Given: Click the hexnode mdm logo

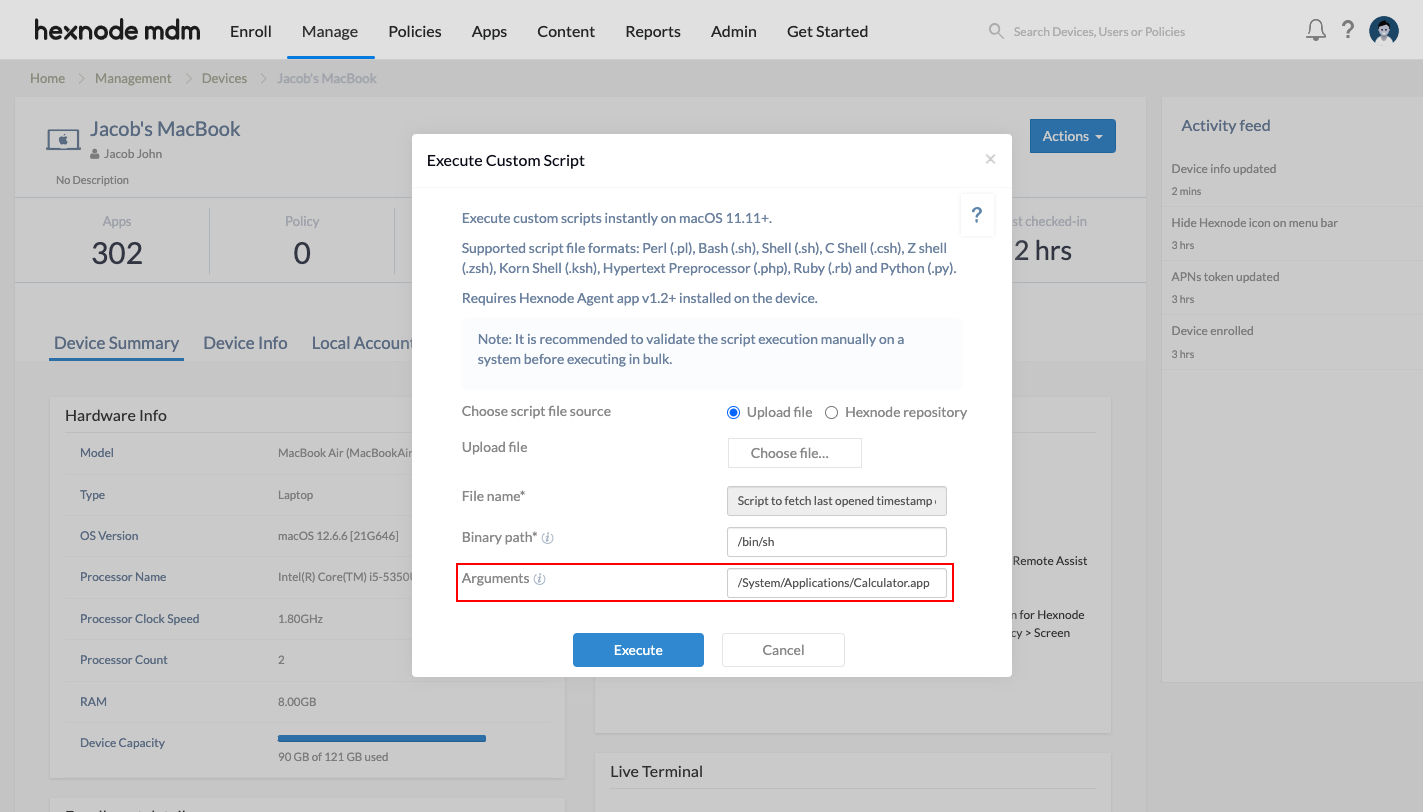Looking at the screenshot, I should point(117,31).
